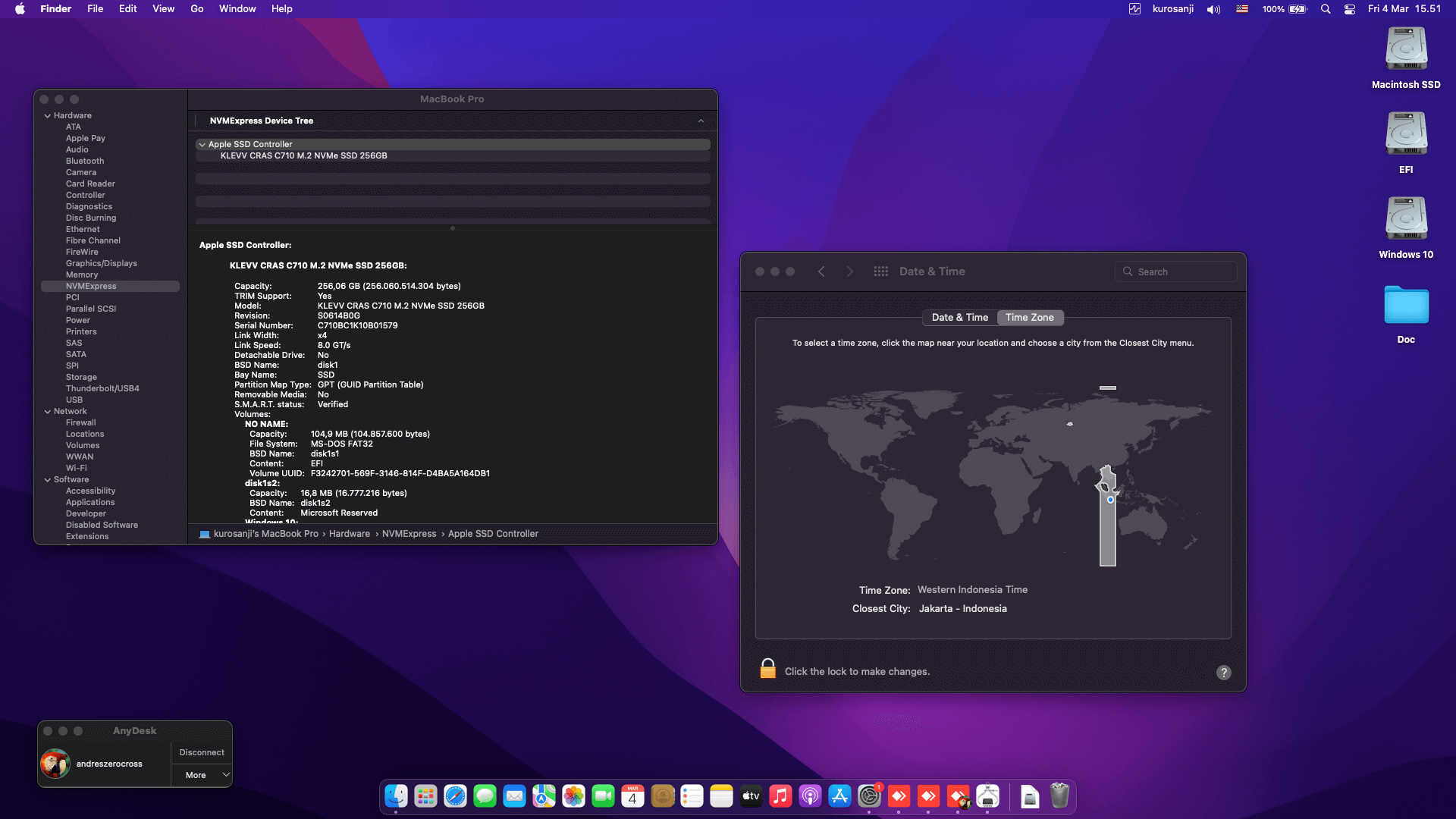This screenshot has height=819, width=1456.
Task: Open the App Store from the Dock
Action: tap(839, 796)
